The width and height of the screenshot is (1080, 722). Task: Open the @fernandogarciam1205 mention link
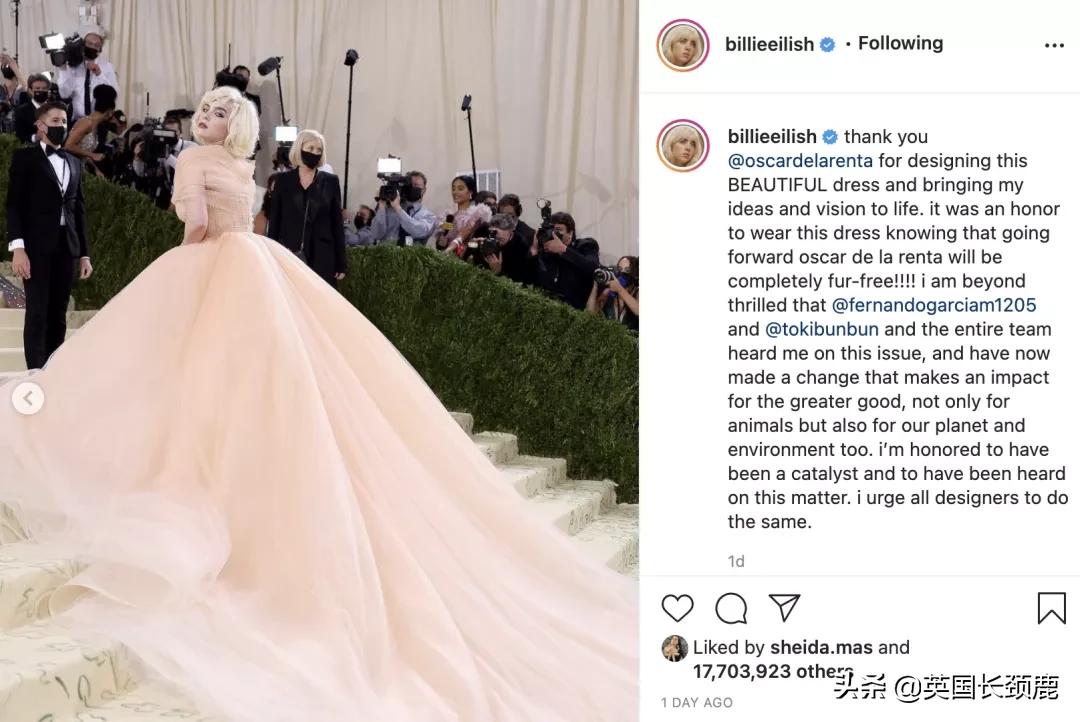pyautogui.click(x=934, y=305)
